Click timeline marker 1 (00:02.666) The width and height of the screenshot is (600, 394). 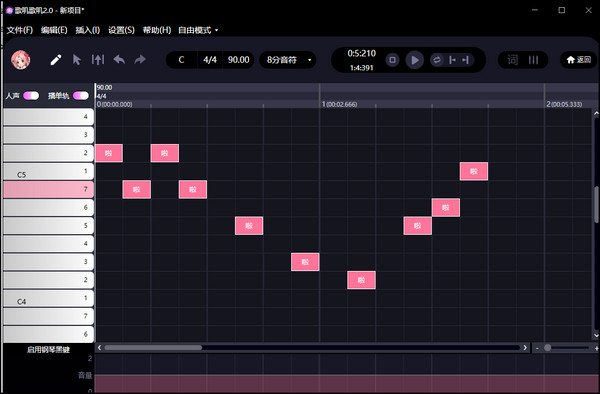coord(339,104)
